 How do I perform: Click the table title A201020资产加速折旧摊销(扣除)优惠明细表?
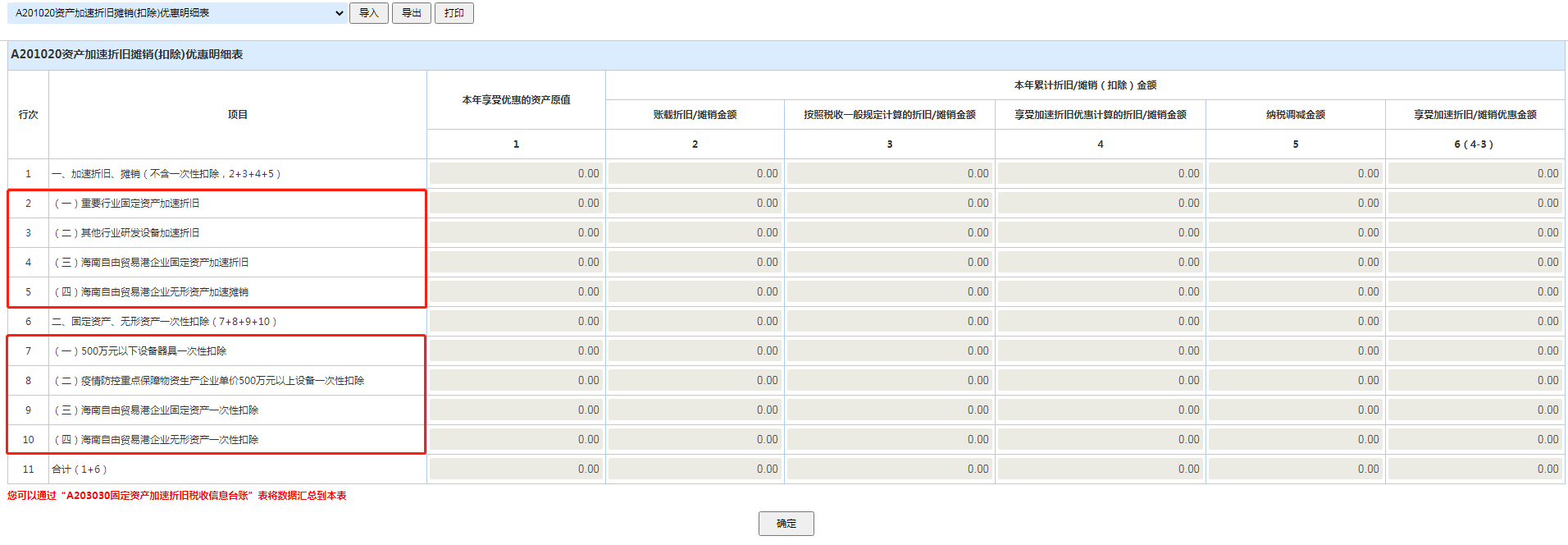pyautogui.click(x=127, y=54)
